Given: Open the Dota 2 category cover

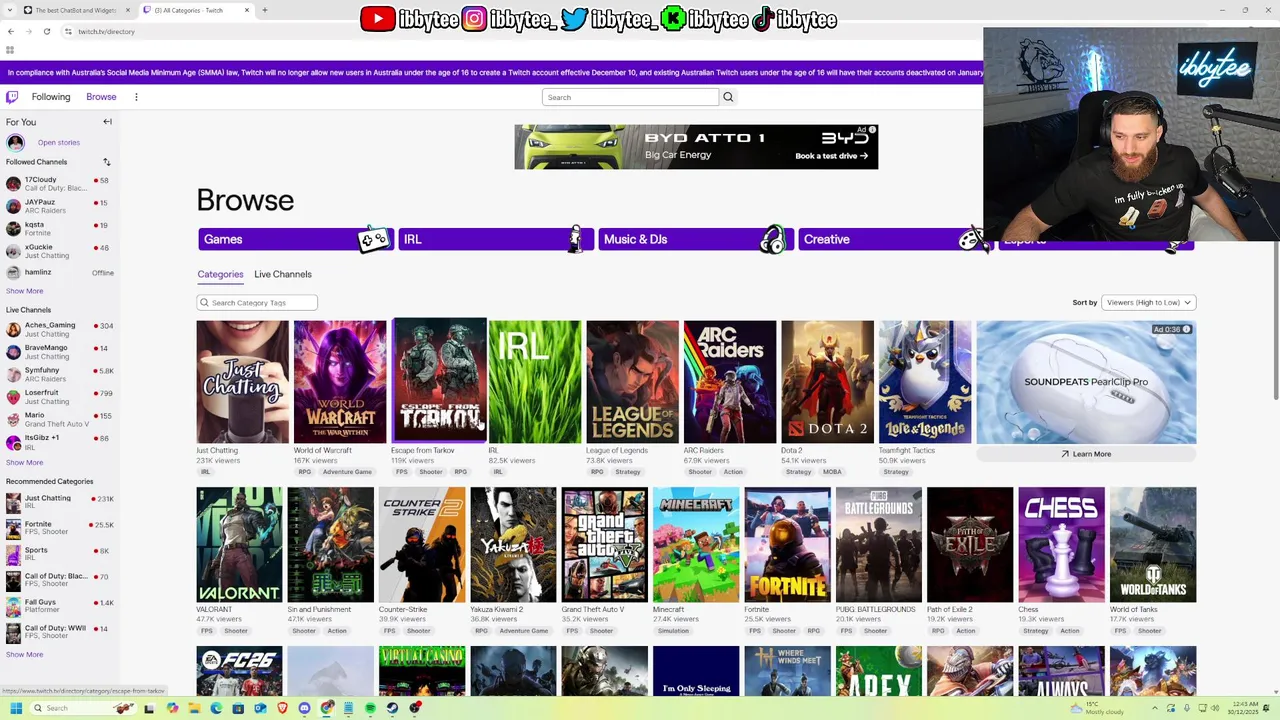Looking at the screenshot, I should (x=827, y=382).
